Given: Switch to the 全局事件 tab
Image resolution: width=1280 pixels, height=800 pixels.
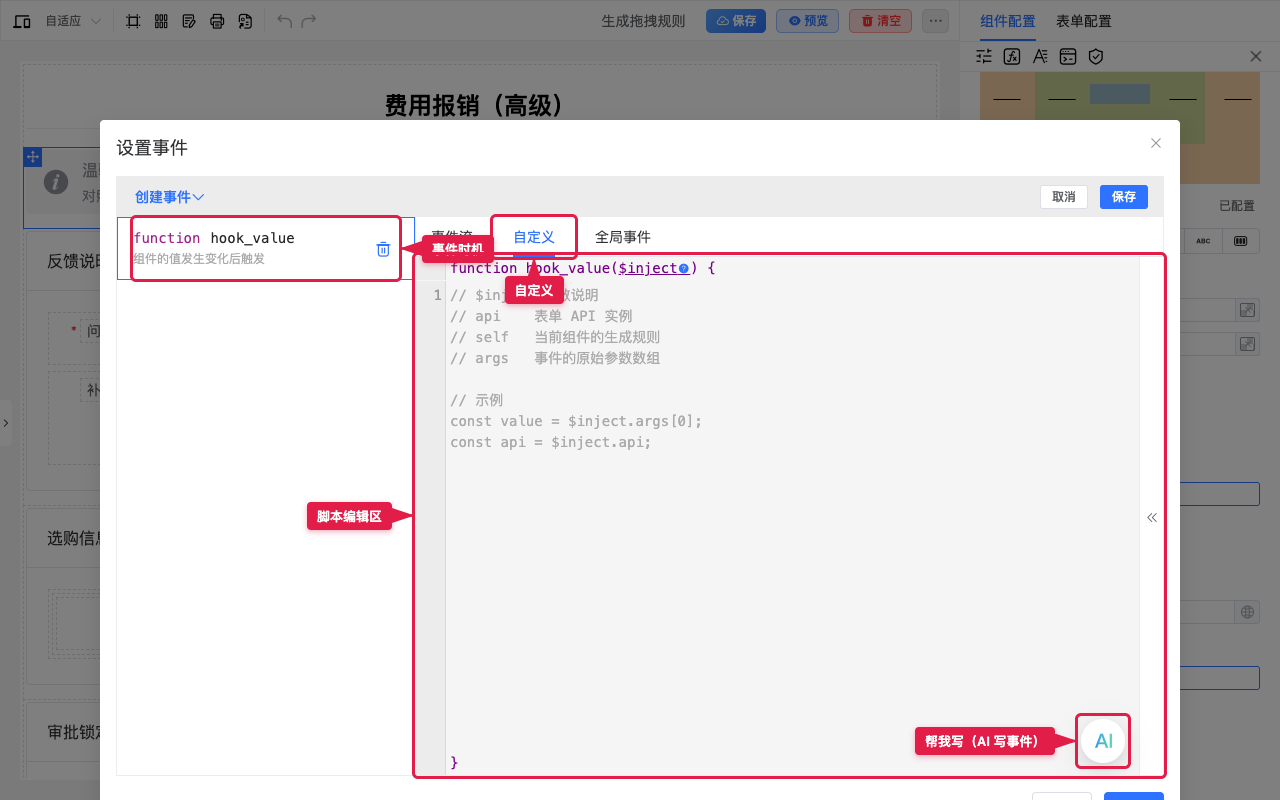Looking at the screenshot, I should coord(623,237).
